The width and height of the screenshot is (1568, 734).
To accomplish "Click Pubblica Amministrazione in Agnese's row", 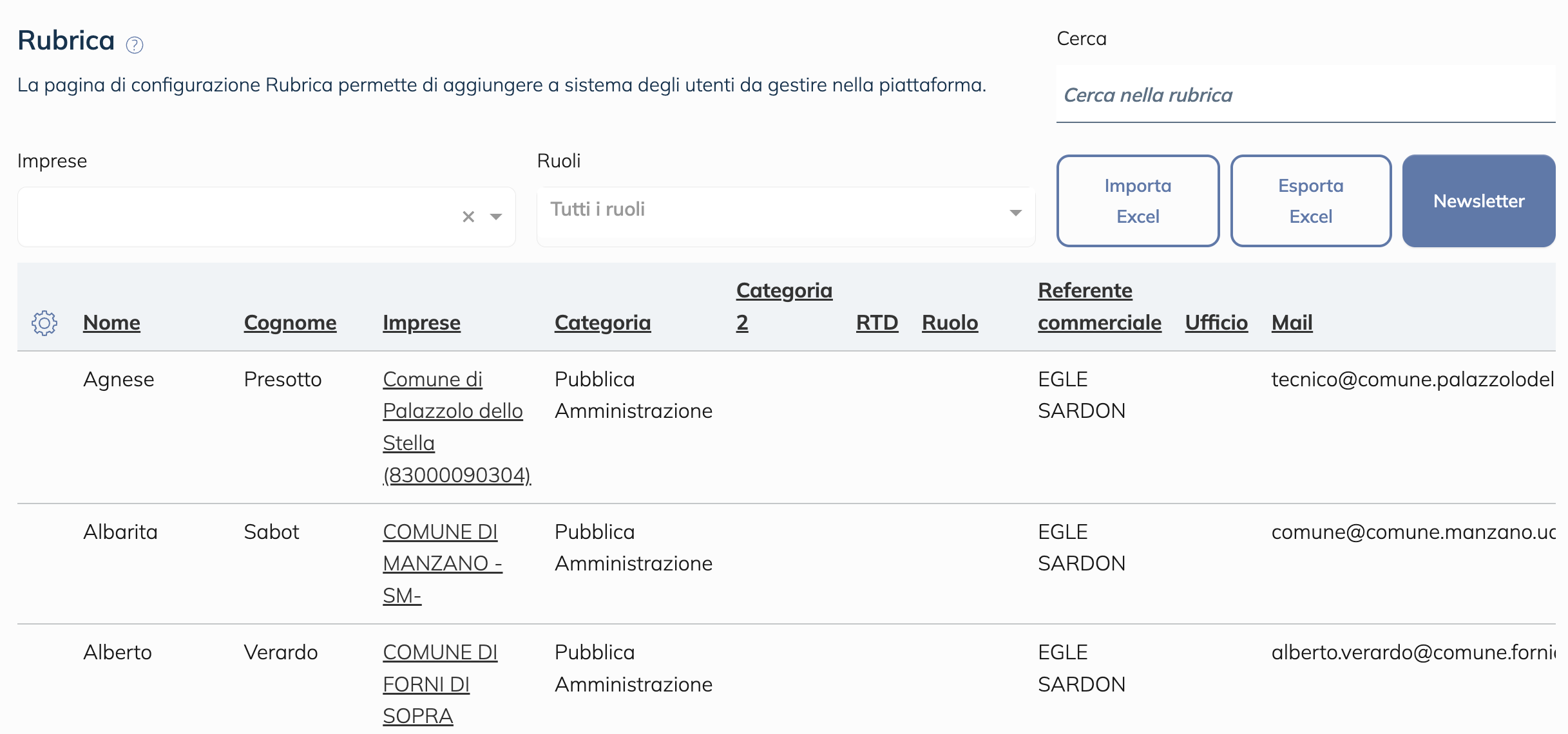I will [633, 395].
